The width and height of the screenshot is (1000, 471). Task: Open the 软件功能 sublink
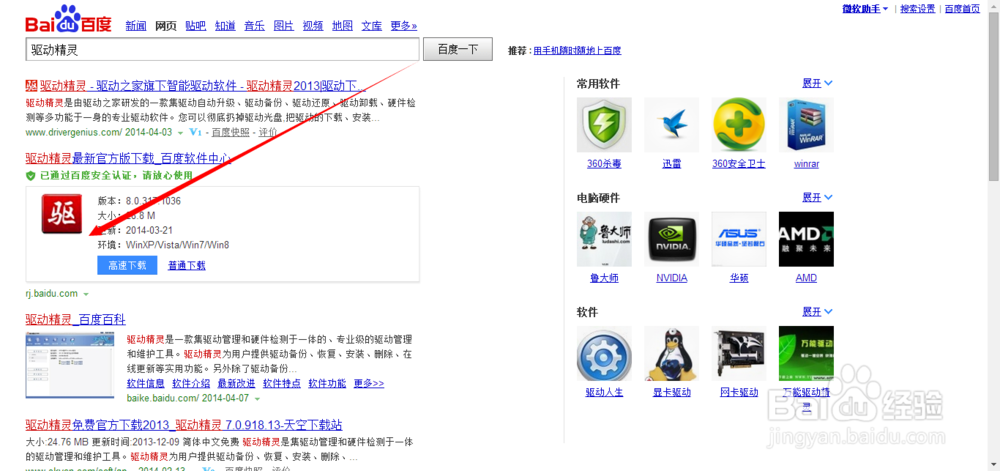327,384
